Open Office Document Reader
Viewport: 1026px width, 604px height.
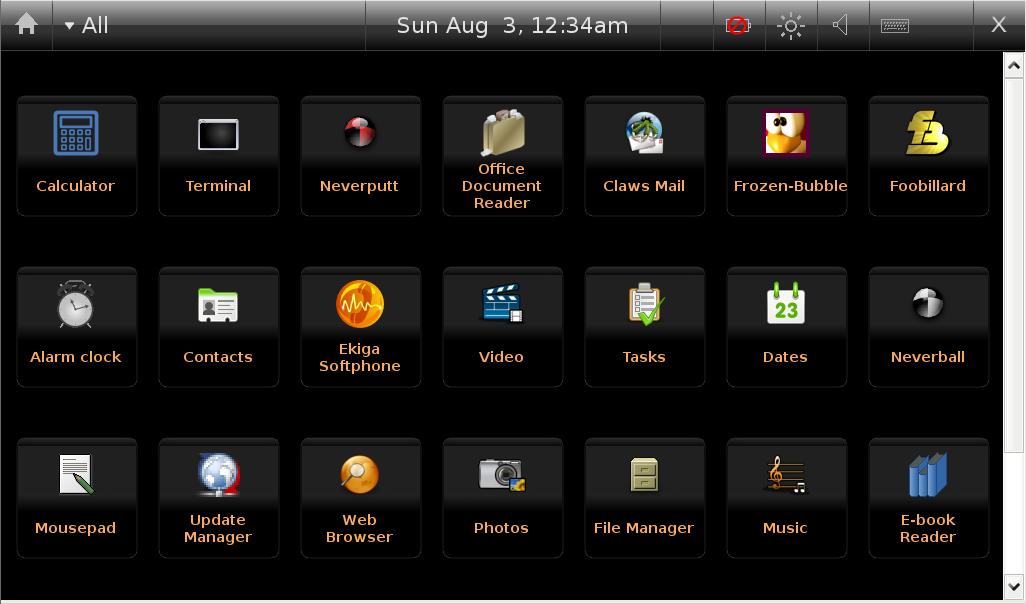coord(502,155)
